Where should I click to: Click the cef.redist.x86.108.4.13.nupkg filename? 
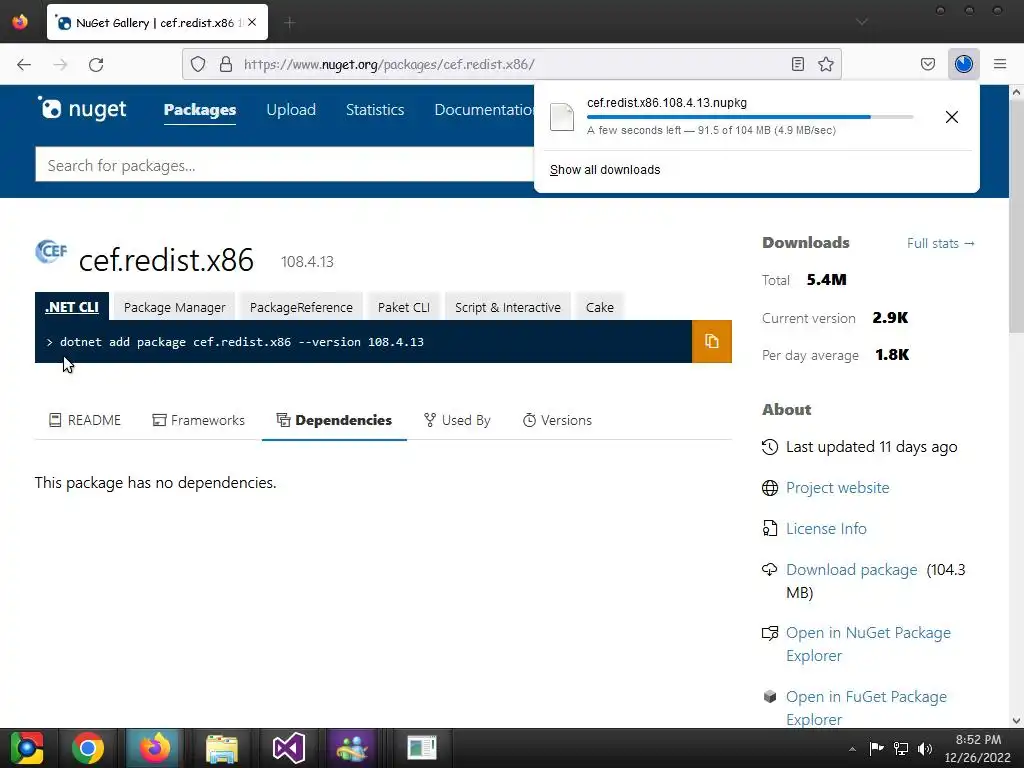(667, 103)
